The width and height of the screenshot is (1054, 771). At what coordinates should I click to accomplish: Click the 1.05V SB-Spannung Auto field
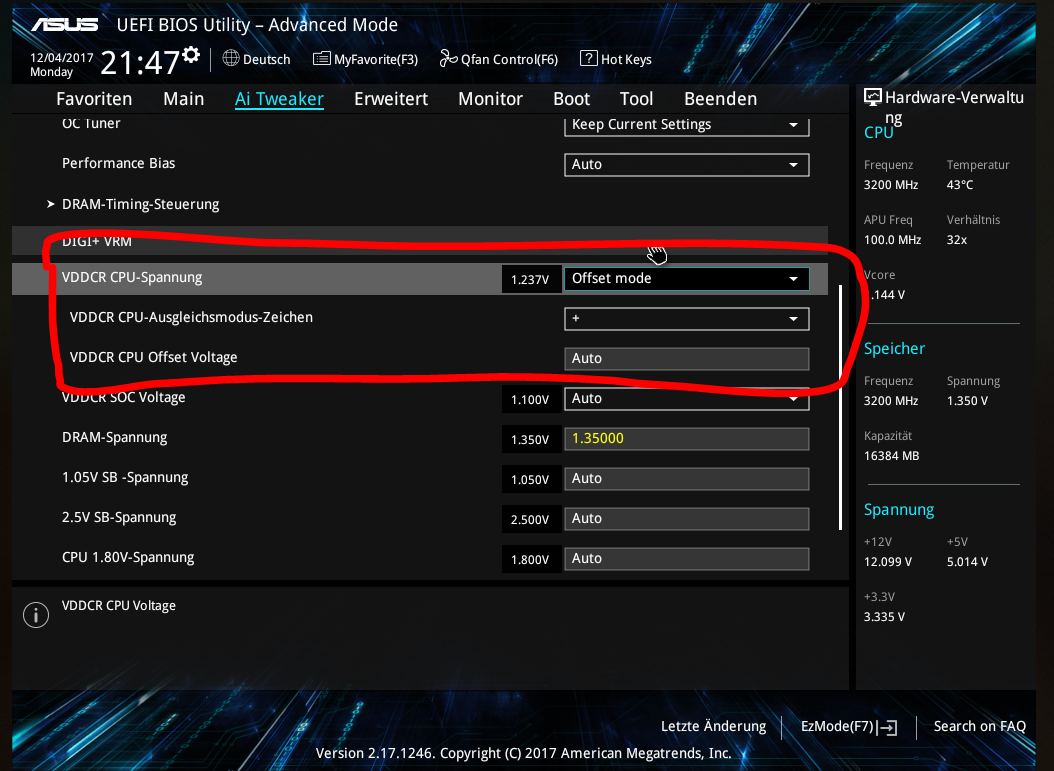coord(686,479)
